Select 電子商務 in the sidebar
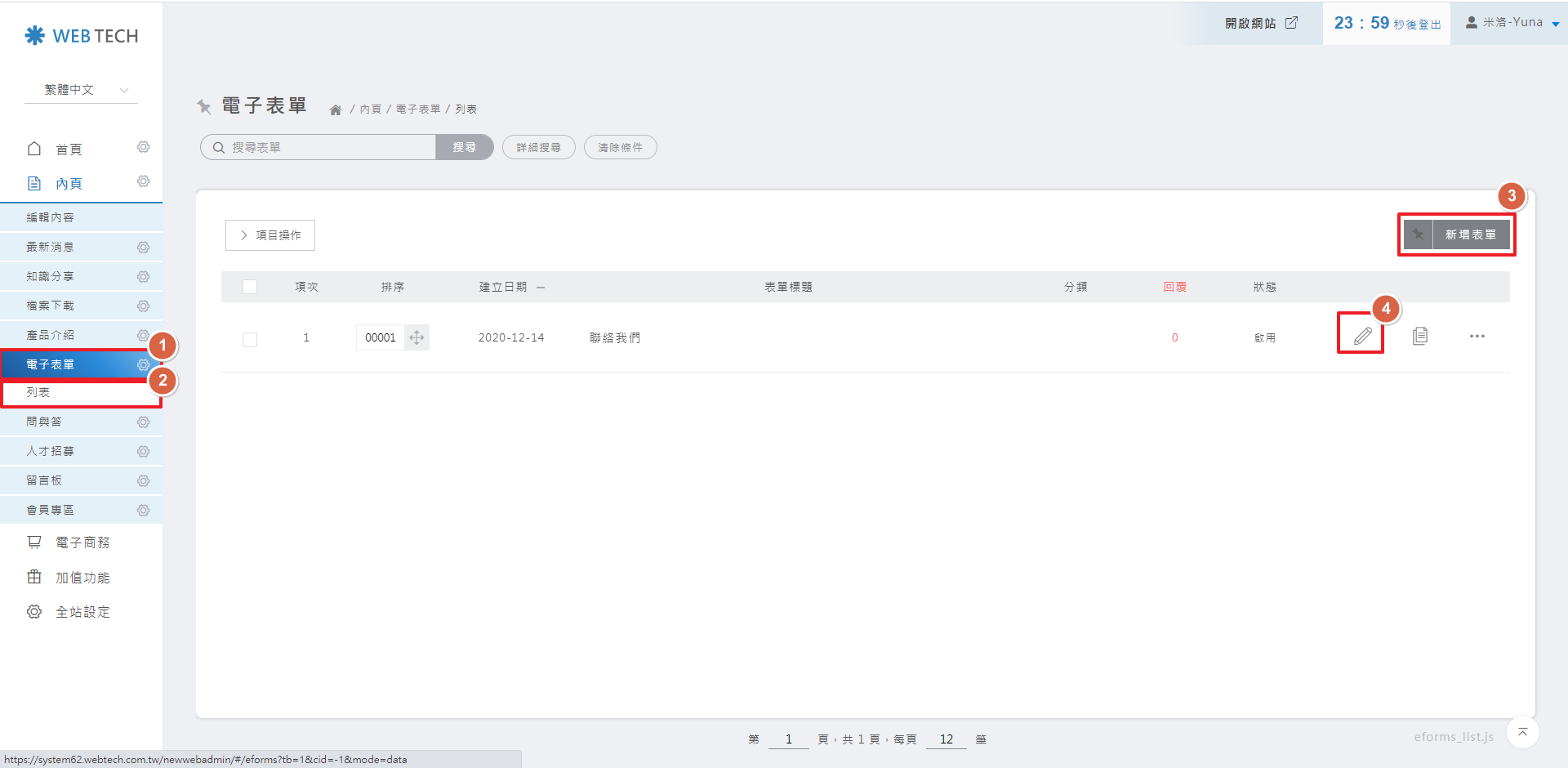1568x768 pixels. [x=82, y=543]
